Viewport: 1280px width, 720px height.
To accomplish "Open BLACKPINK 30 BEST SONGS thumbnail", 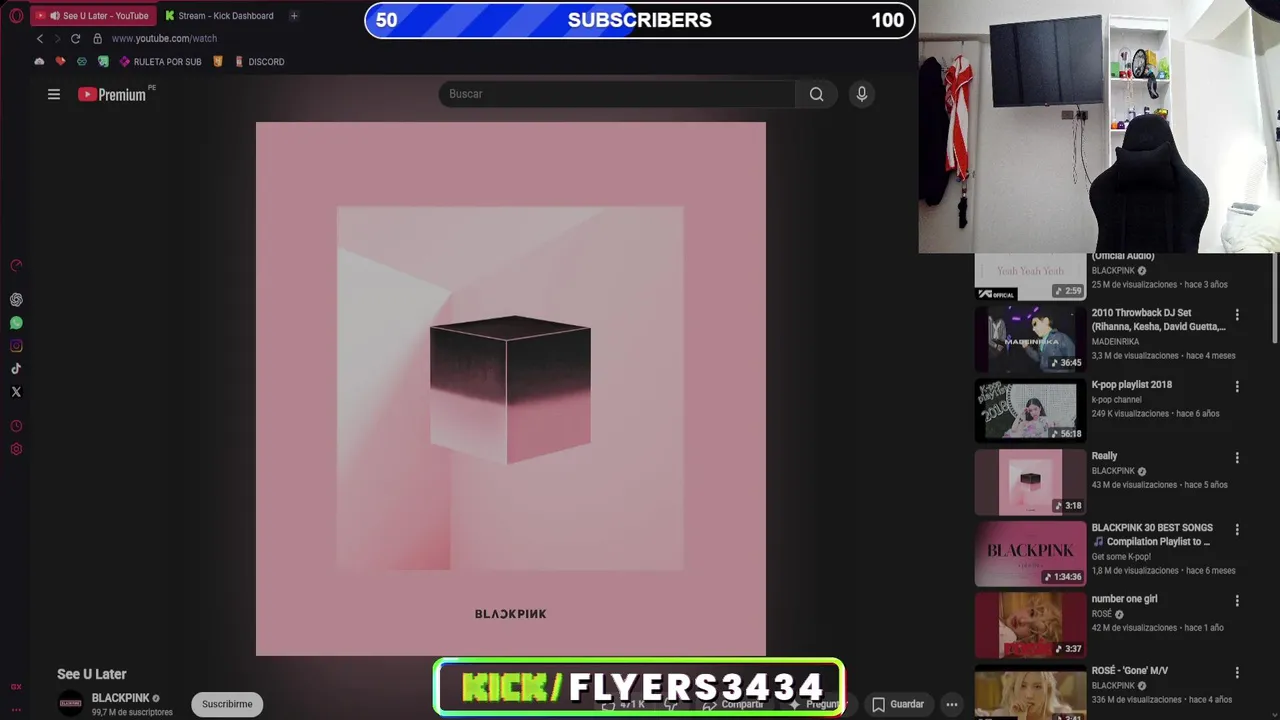I will (1030, 553).
